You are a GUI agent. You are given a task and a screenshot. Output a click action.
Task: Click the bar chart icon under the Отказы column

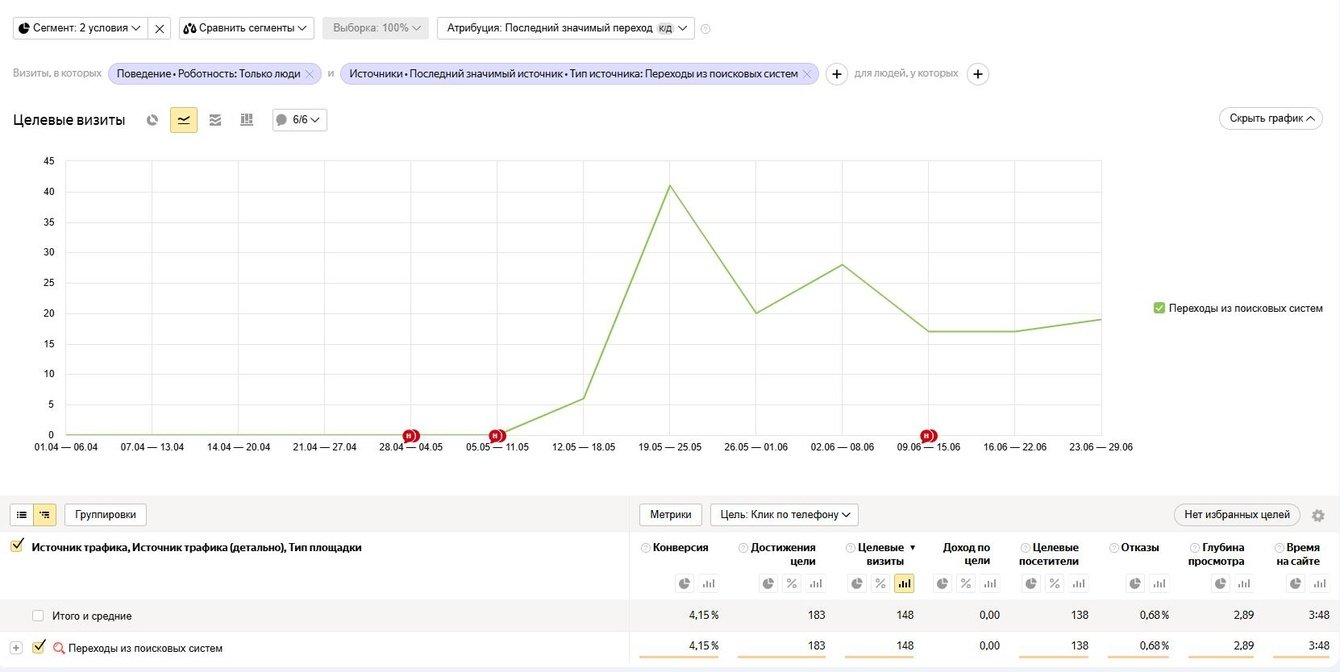coord(1160,583)
